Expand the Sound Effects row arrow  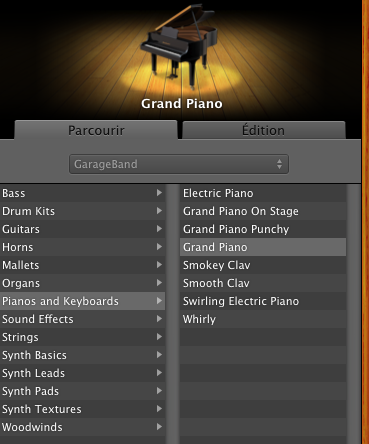pyautogui.click(x=159, y=319)
